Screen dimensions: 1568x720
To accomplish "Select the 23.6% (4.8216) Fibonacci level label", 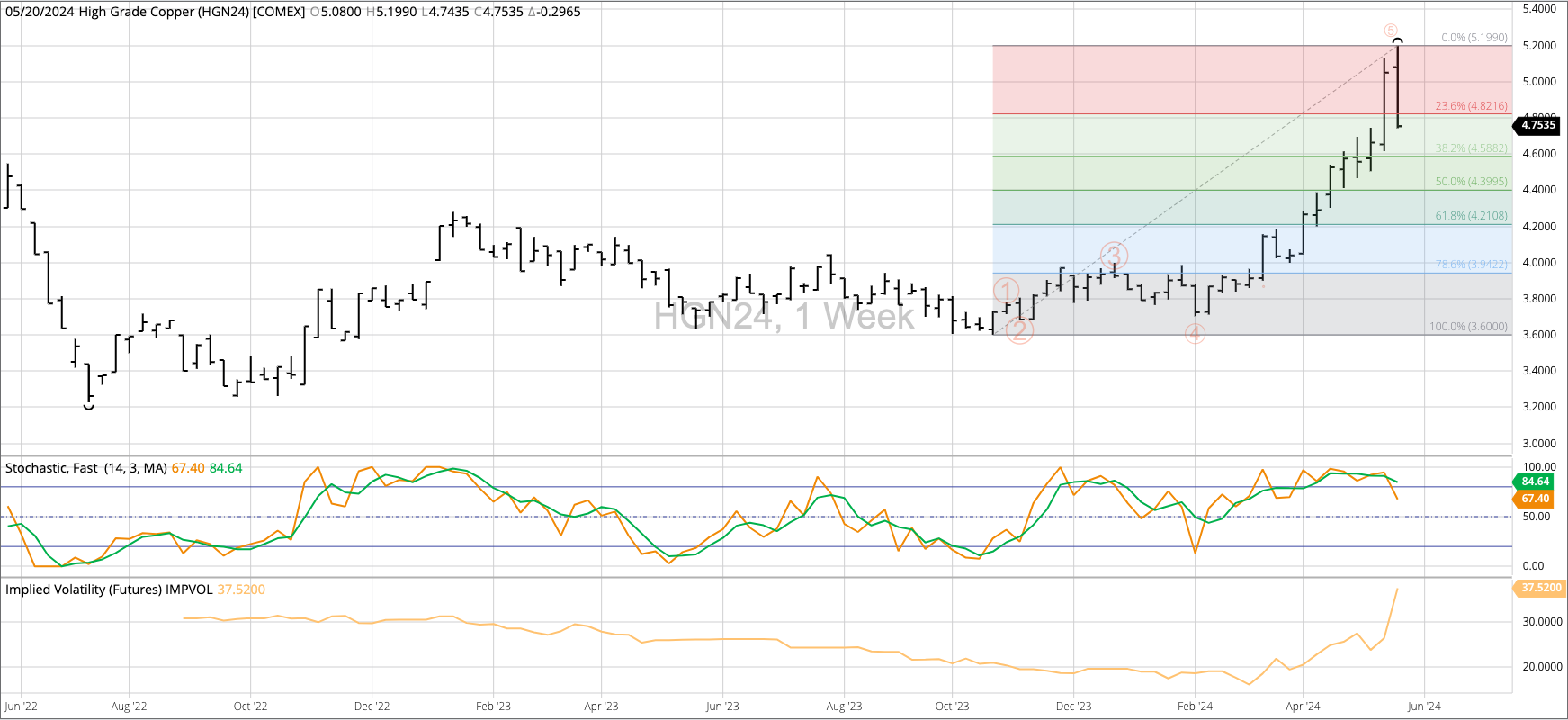I will click(x=1471, y=106).
